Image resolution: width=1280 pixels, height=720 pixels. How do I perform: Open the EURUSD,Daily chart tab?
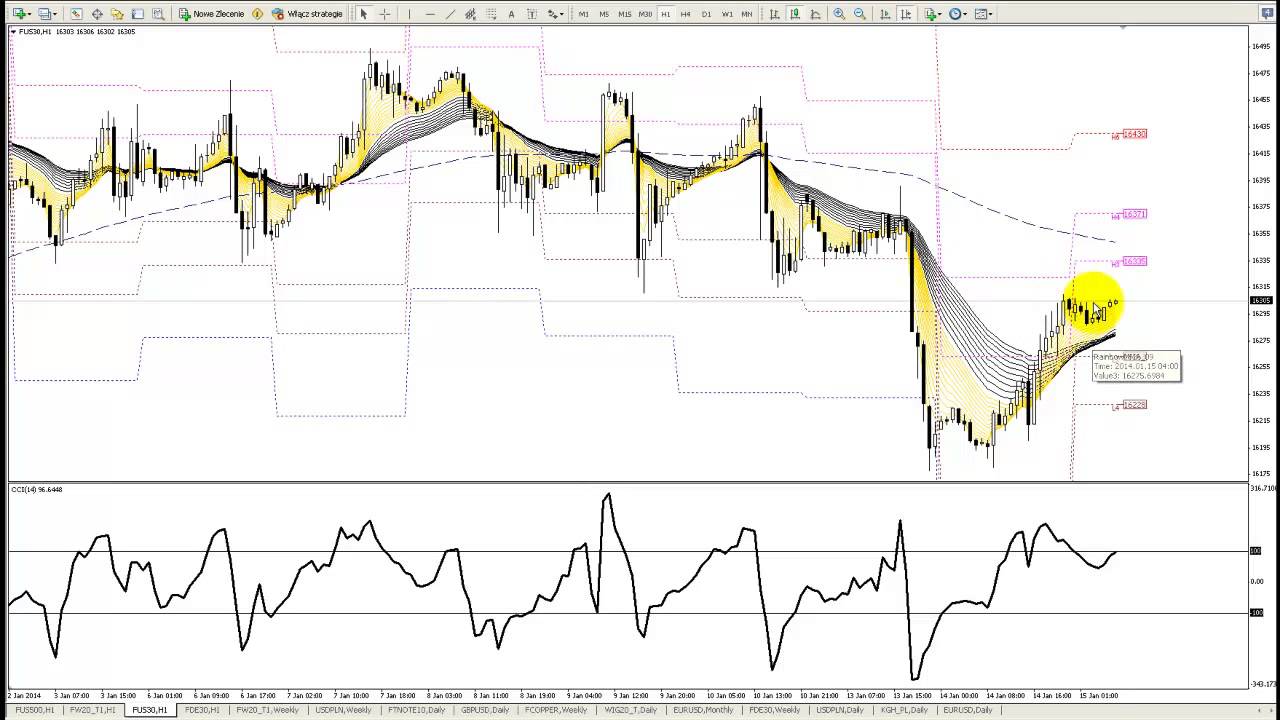coord(967,710)
